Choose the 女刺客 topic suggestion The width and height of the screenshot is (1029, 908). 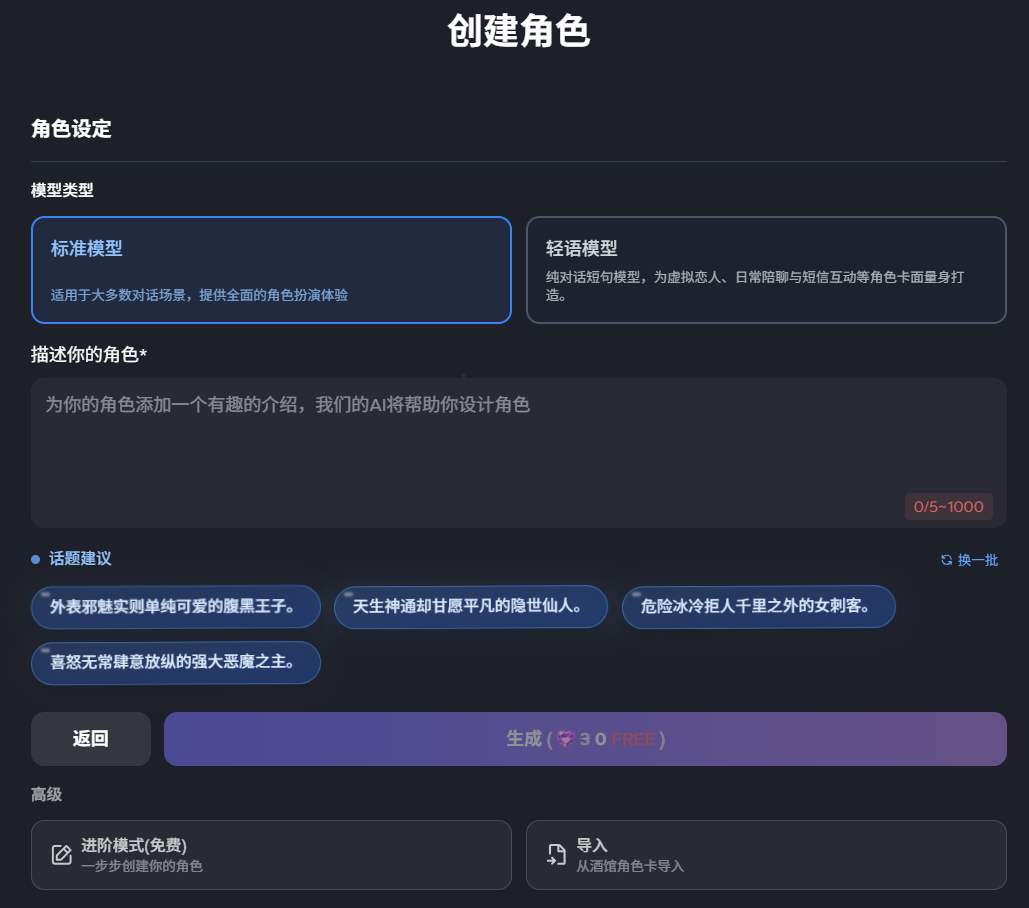click(x=758, y=606)
